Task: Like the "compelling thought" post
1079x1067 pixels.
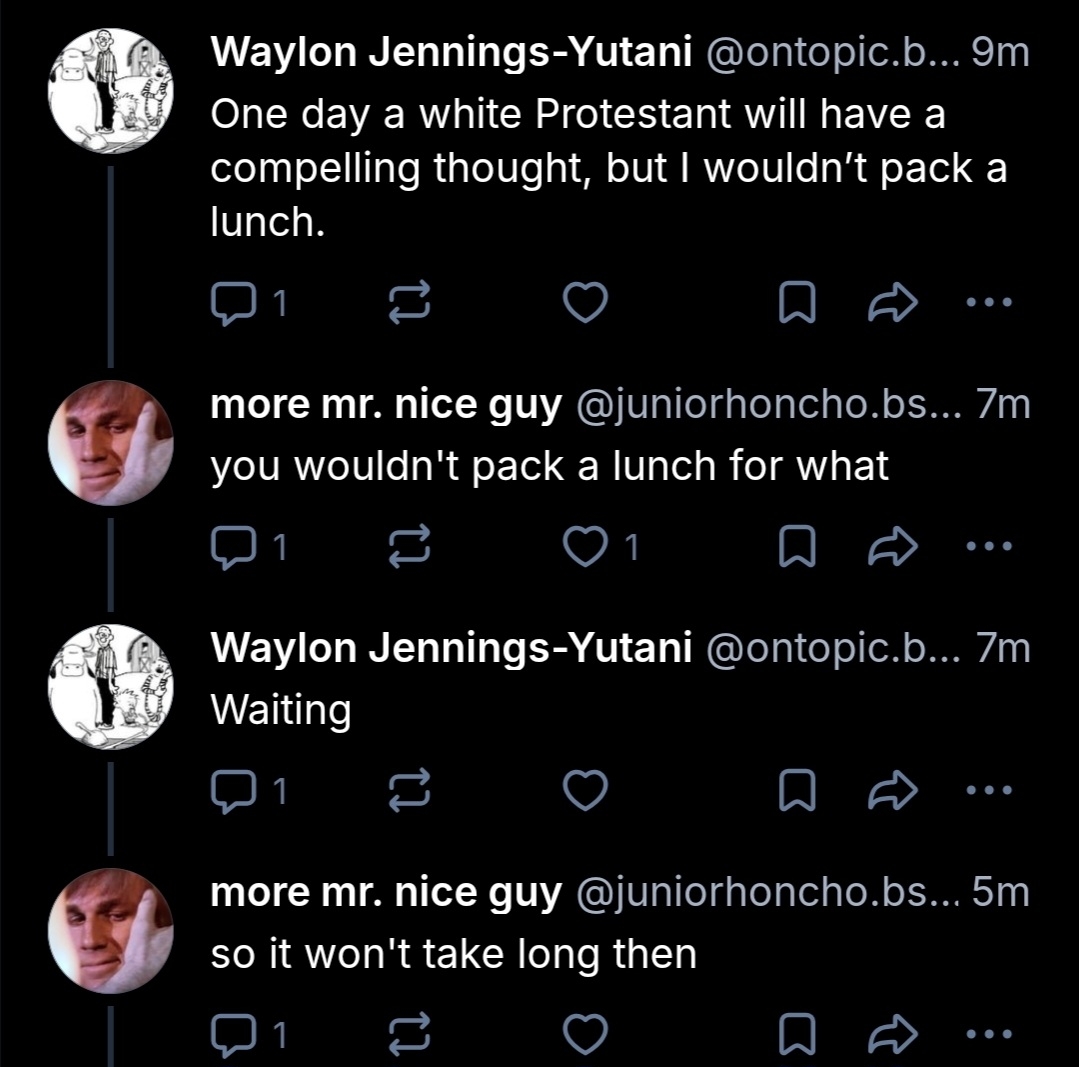Action: coord(587,301)
